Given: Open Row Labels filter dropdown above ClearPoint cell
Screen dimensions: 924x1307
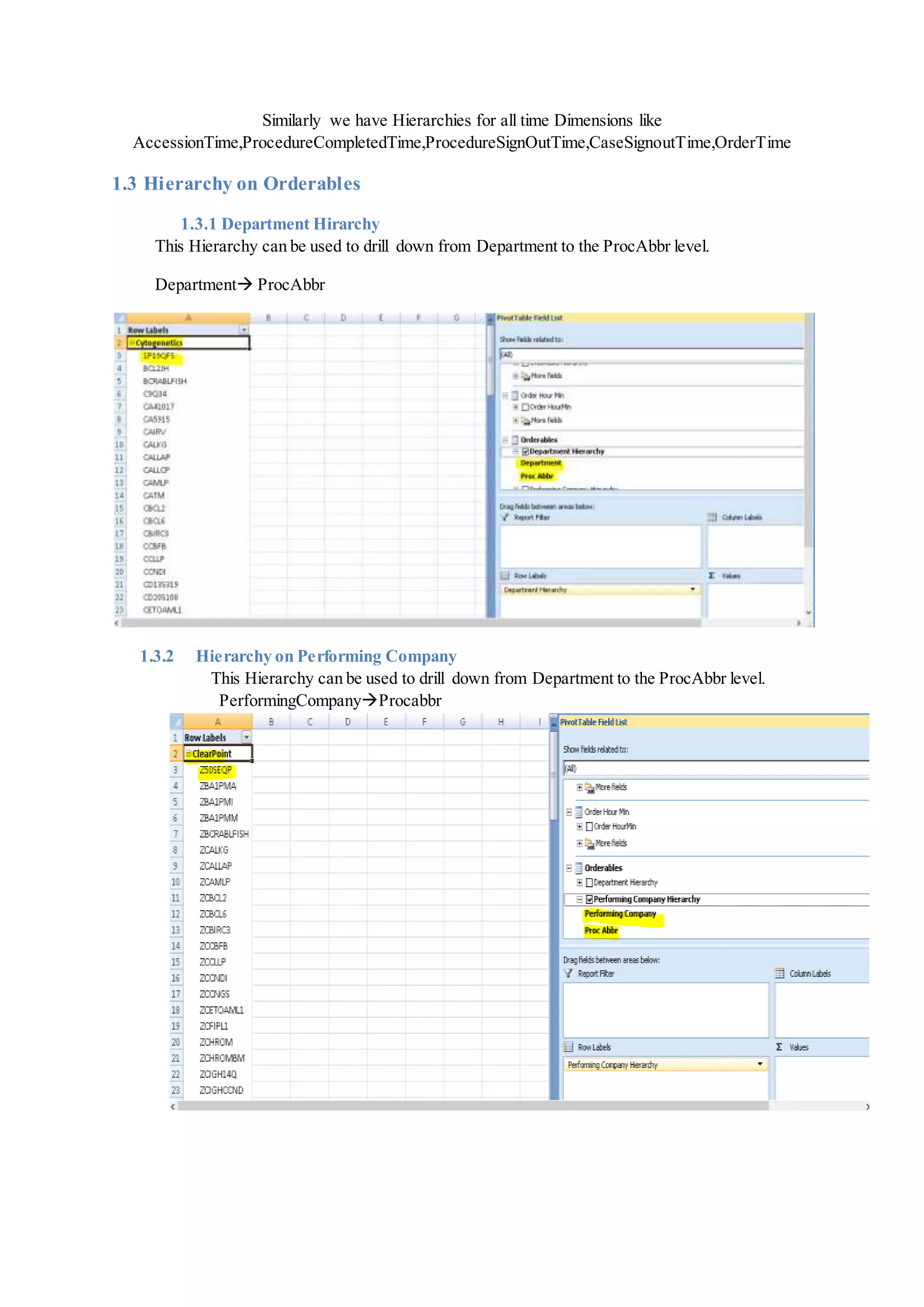Looking at the screenshot, I should (x=246, y=737).
